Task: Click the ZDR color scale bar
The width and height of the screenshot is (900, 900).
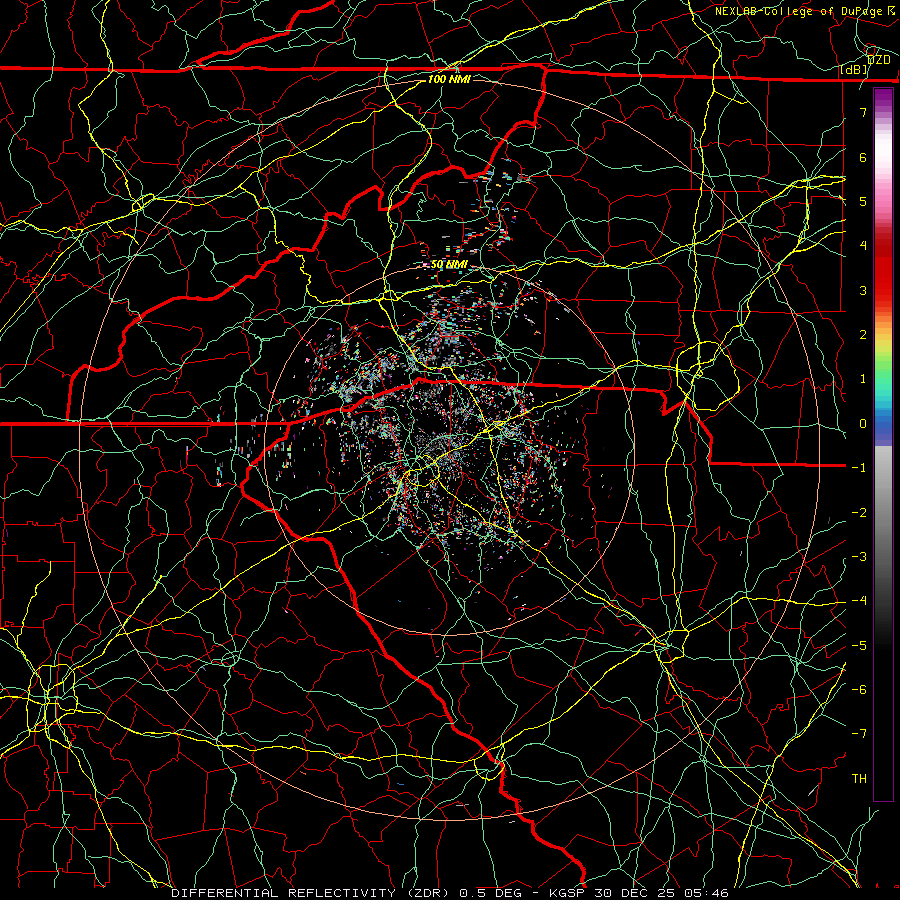Action: tap(883, 444)
